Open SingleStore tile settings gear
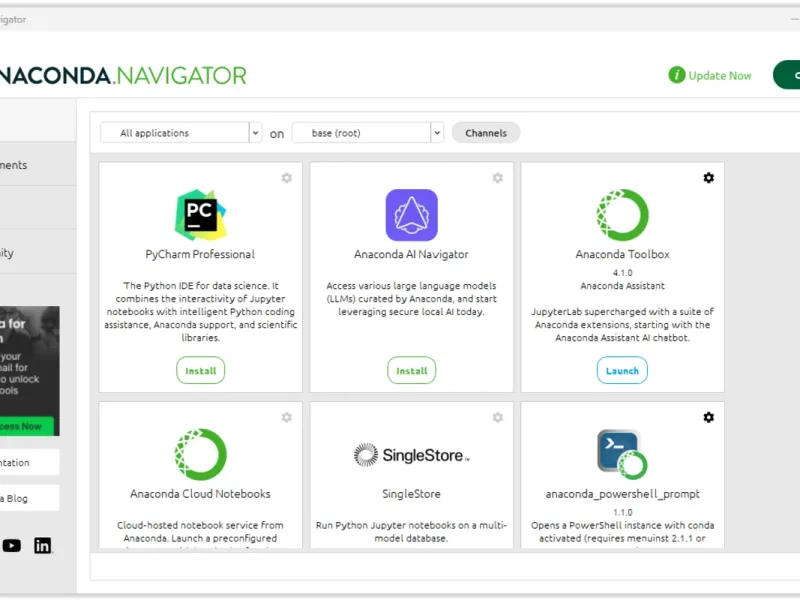Image resolution: width=800 pixels, height=600 pixels. [x=497, y=417]
